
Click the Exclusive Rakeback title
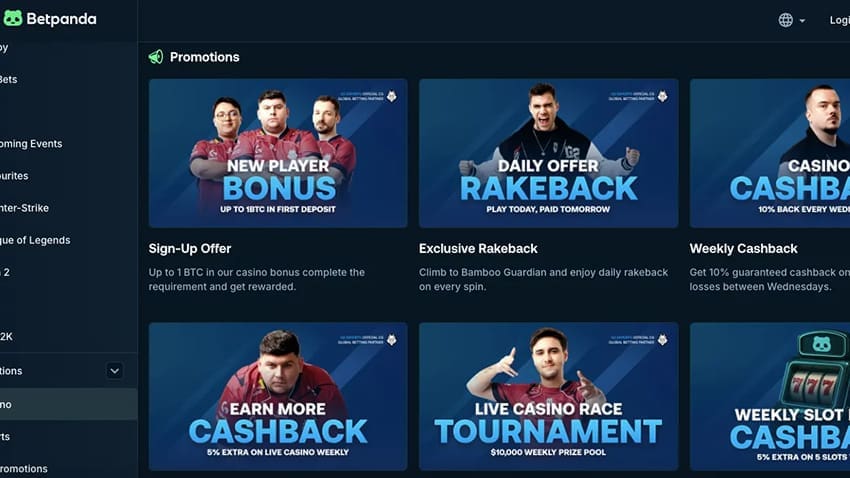[478, 249]
